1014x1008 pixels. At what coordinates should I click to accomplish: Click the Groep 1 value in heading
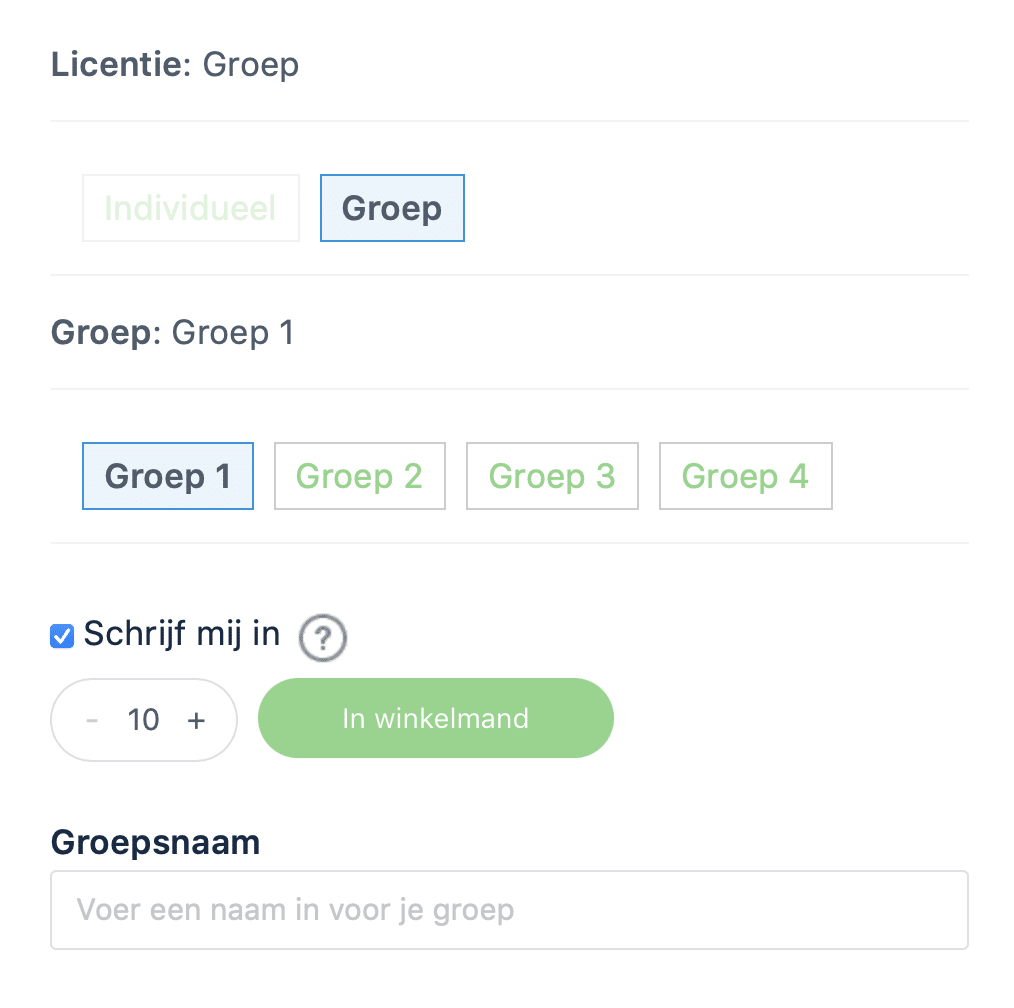[233, 333]
